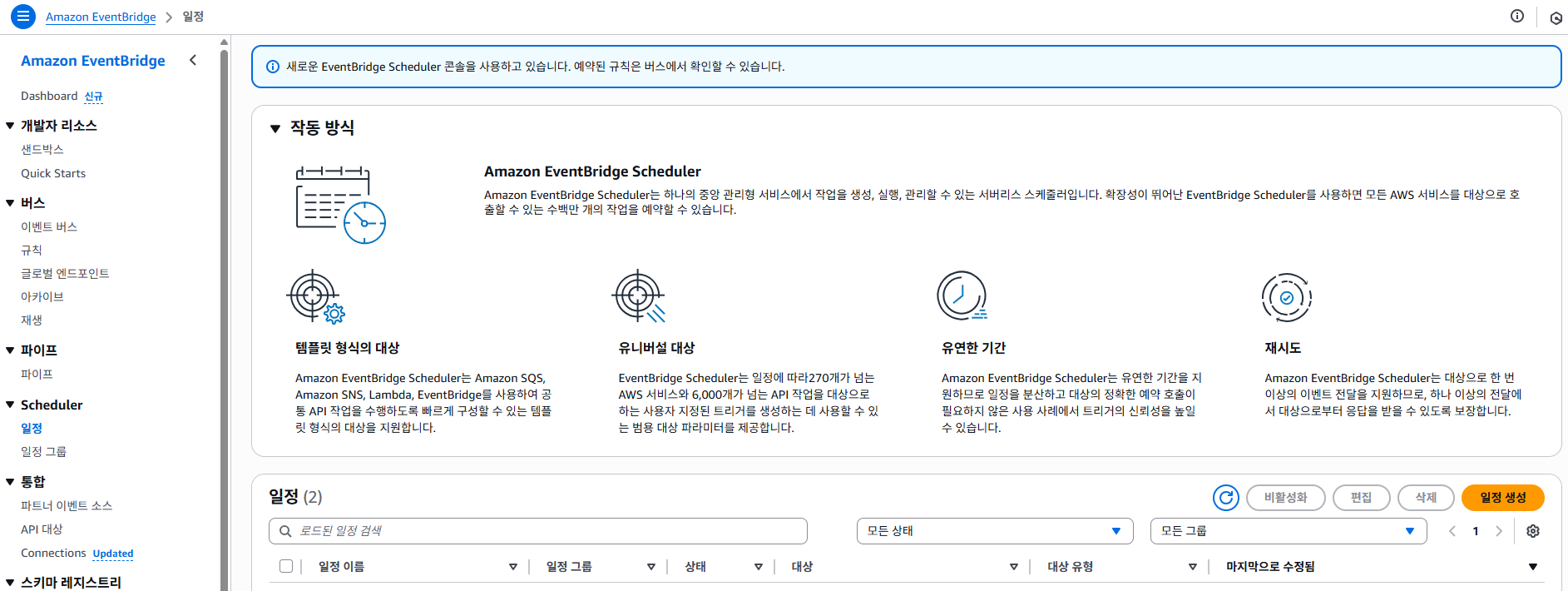Open Connections in side navigation

(53, 554)
